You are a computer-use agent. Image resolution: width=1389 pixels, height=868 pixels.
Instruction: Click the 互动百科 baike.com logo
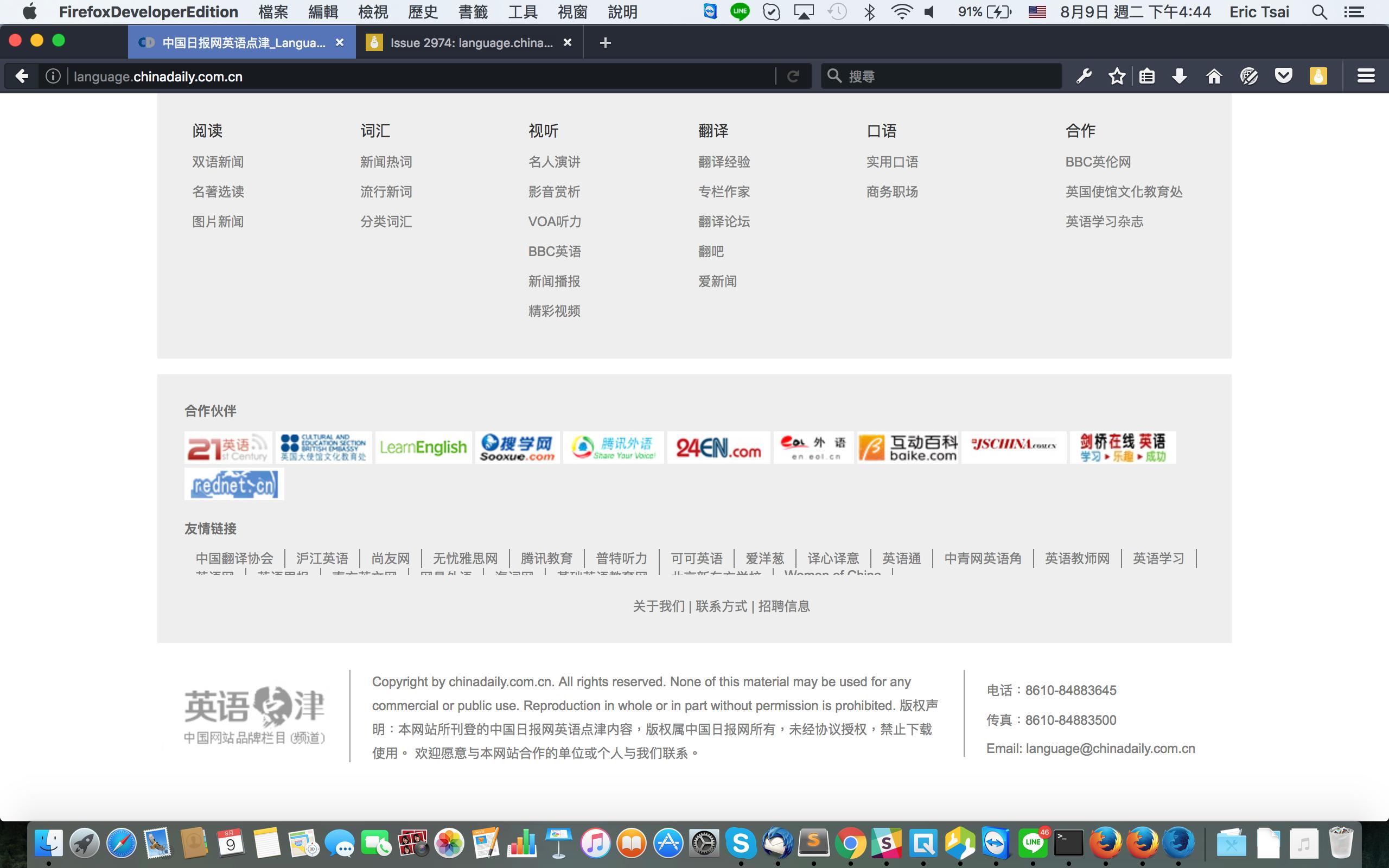908,447
